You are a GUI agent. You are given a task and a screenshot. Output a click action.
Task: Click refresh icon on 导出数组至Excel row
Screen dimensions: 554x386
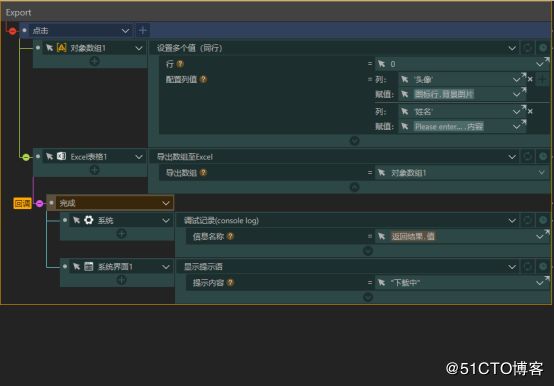[x=528, y=156]
